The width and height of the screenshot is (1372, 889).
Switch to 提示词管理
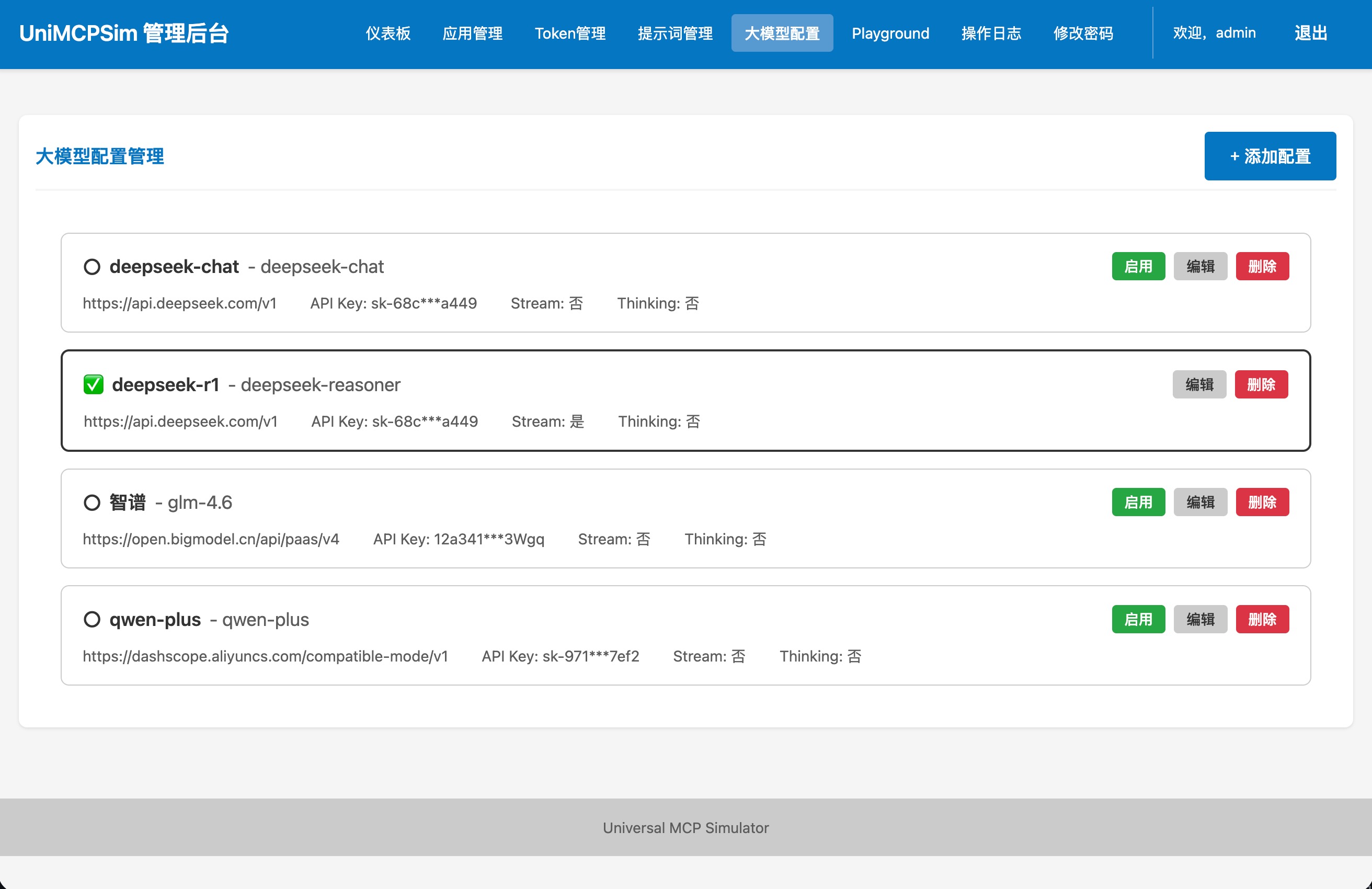pos(675,33)
